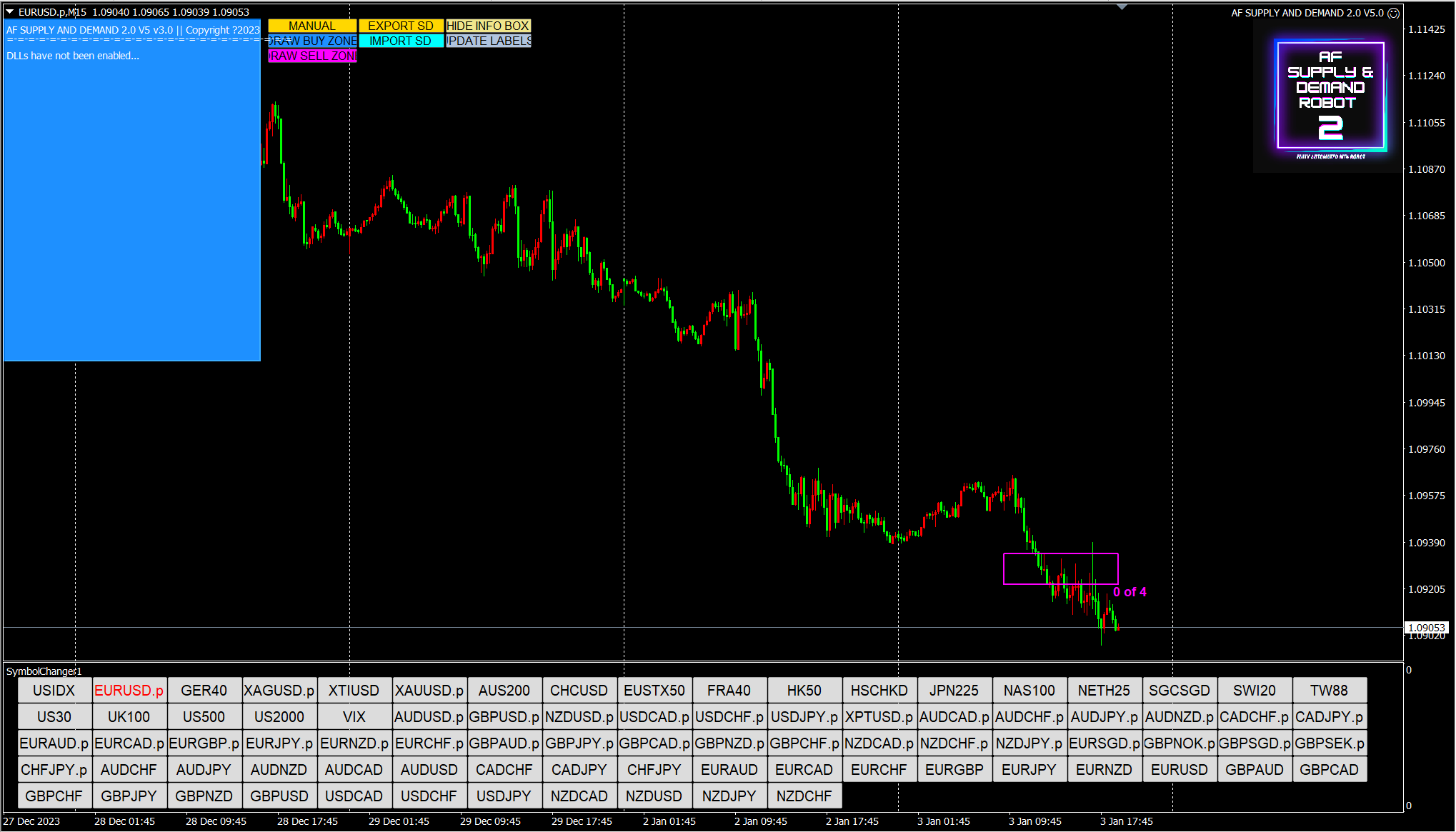
Task: Click the current price 1.09053 label
Action: pos(1426,628)
